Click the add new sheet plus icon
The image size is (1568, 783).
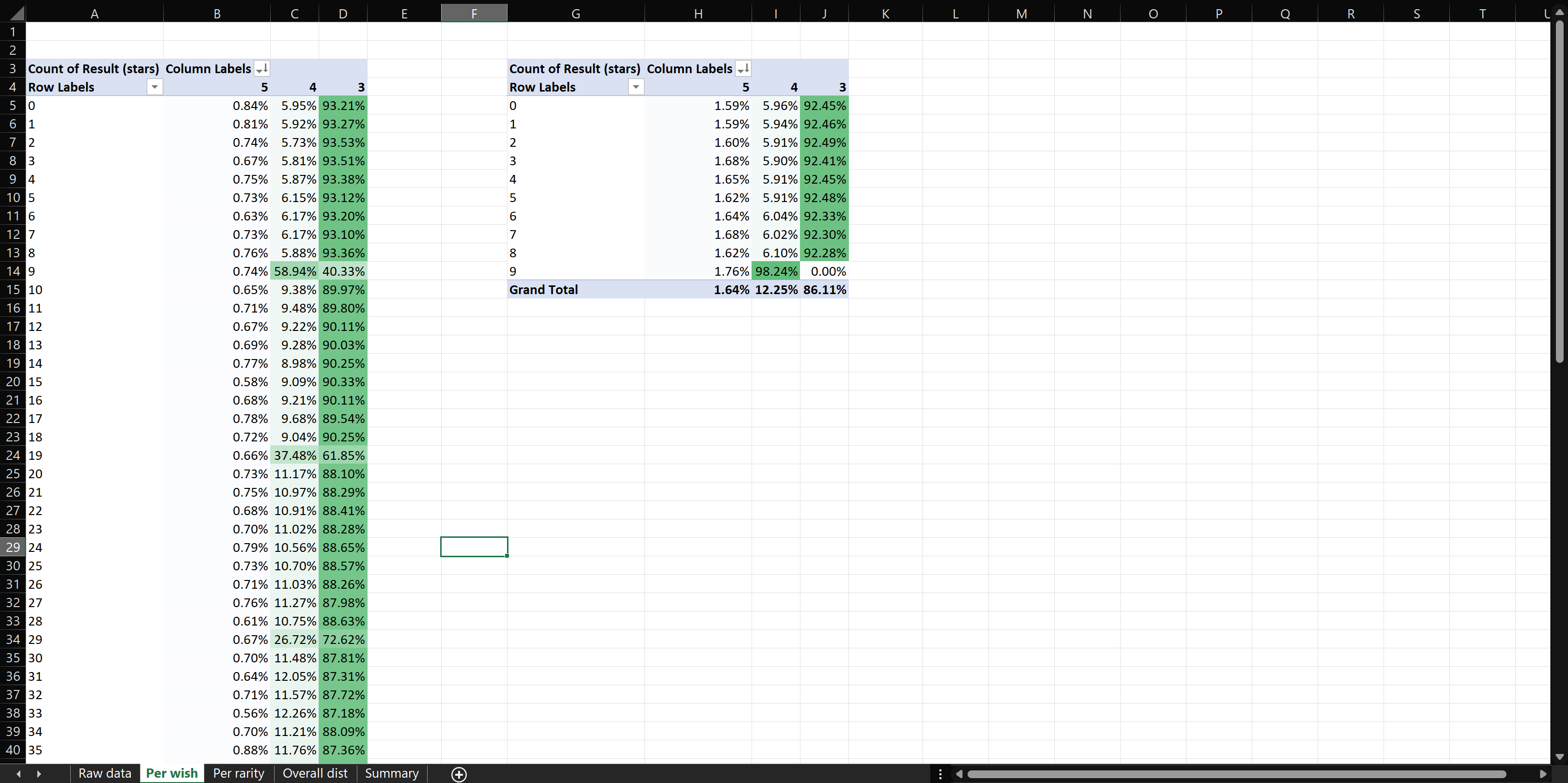[x=459, y=774]
